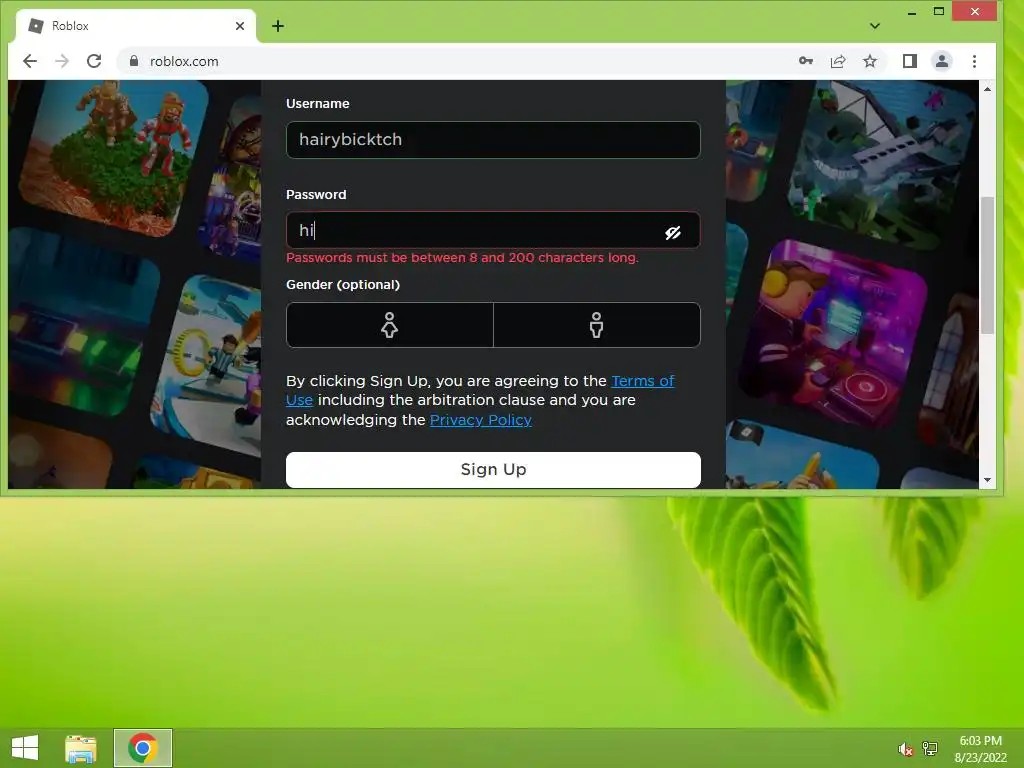Click the Chrome taskbar icon
1024x768 pixels.
click(143, 748)
